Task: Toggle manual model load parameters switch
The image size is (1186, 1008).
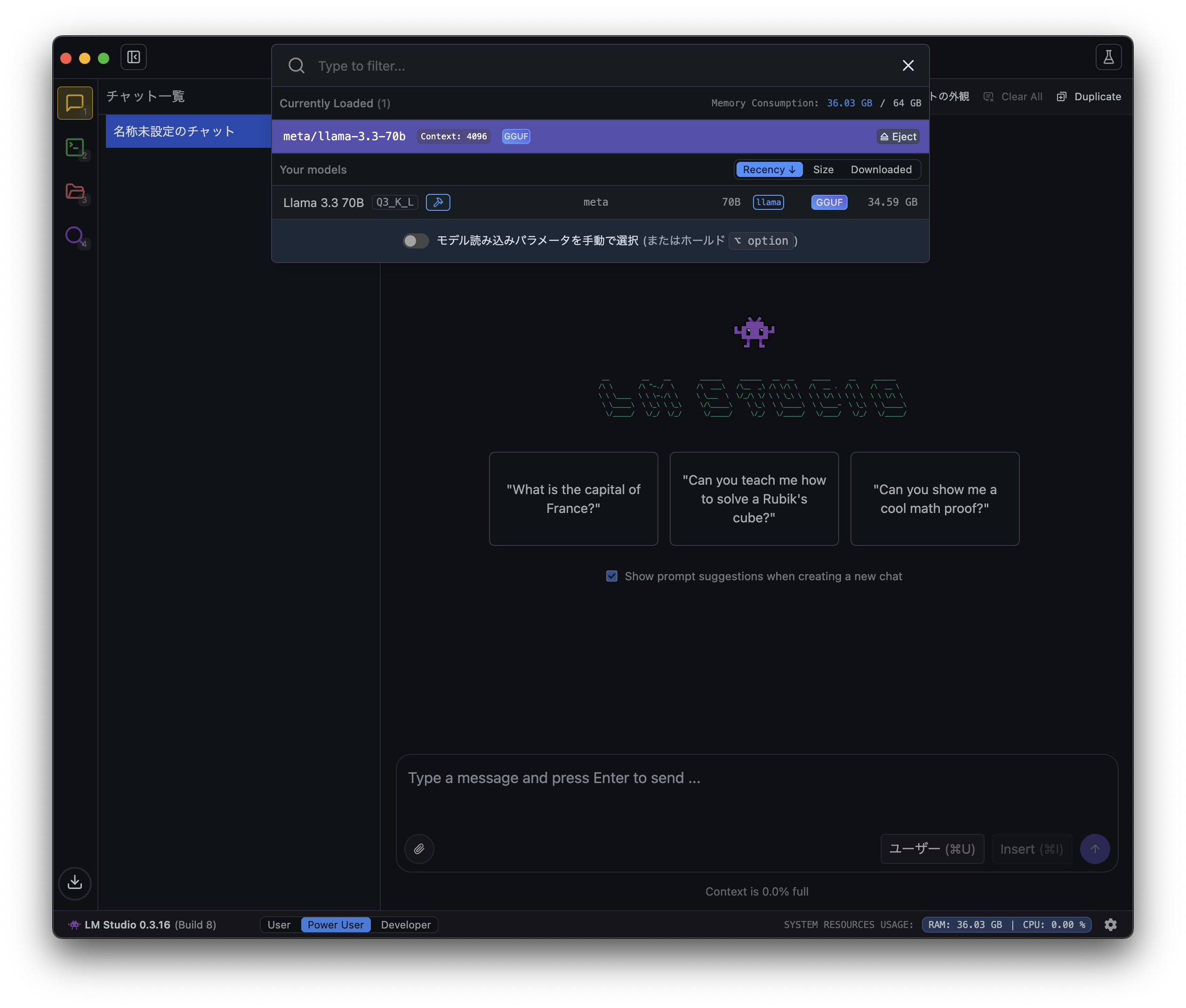Action: click(x=416, y=240)
